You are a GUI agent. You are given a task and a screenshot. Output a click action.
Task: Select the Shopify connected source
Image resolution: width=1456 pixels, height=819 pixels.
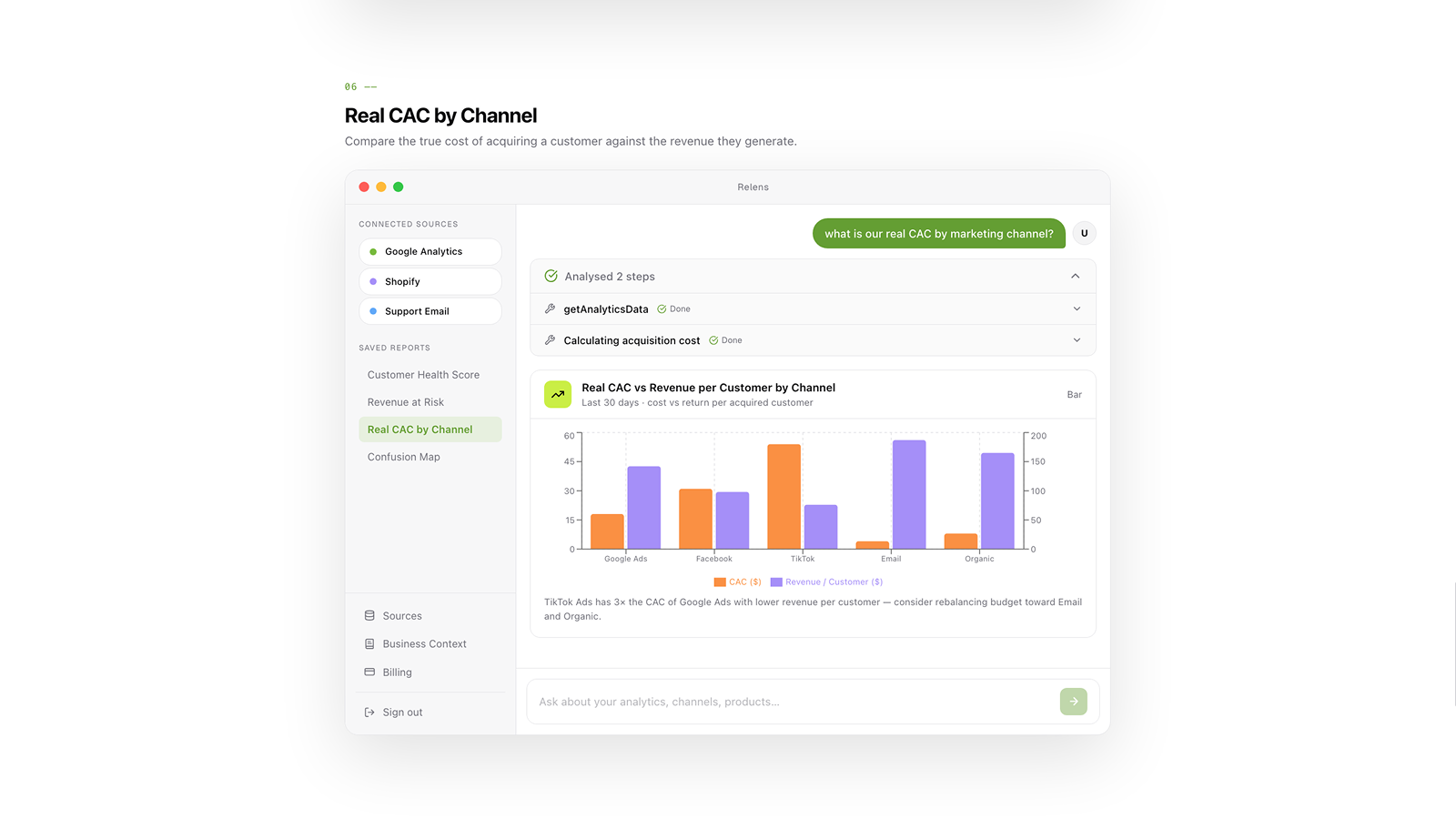pyautogui.click(x=430, y=281)
